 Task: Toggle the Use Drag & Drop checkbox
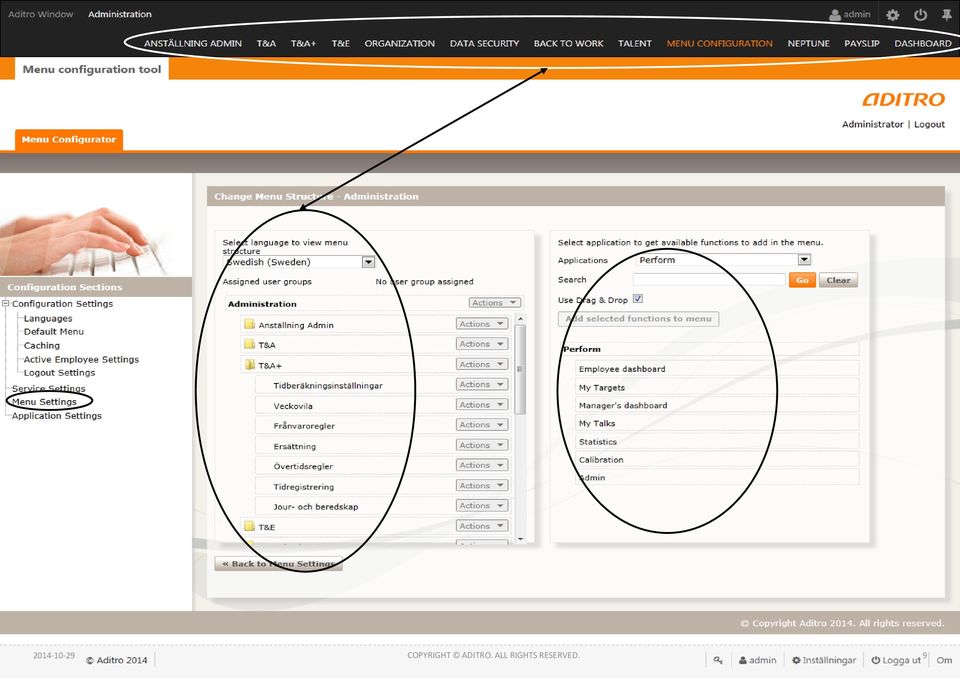(637, 299)
